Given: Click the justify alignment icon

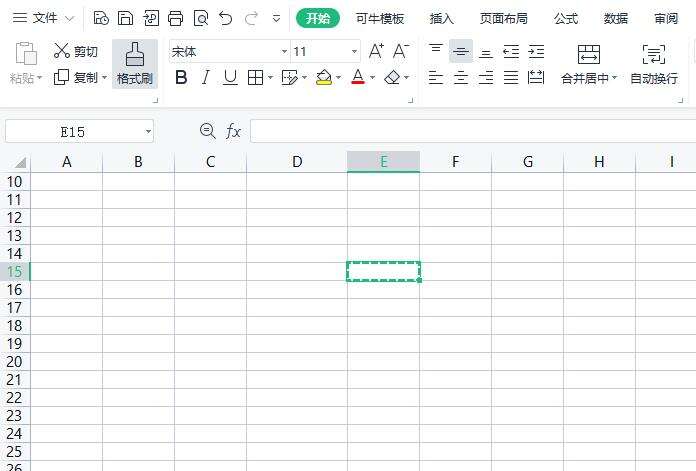Looking at the screenshot, I should [x=511, y=78].
